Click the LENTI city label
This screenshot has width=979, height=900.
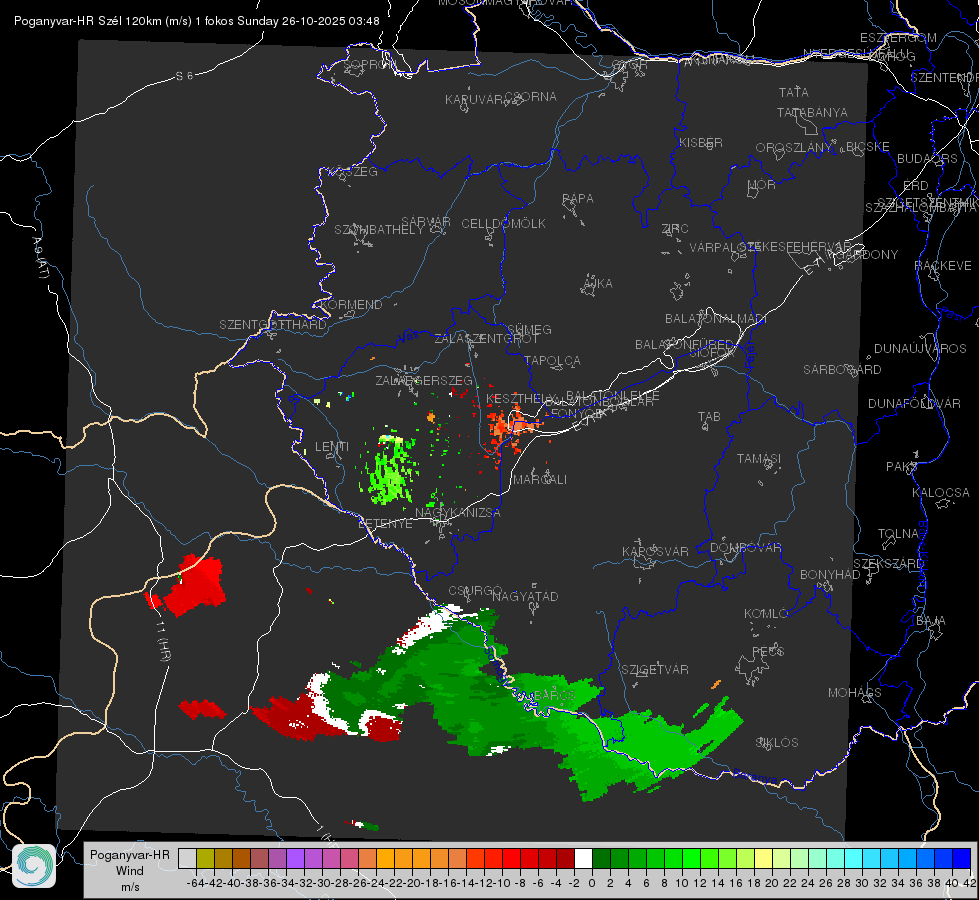click(x=332, y=447)
